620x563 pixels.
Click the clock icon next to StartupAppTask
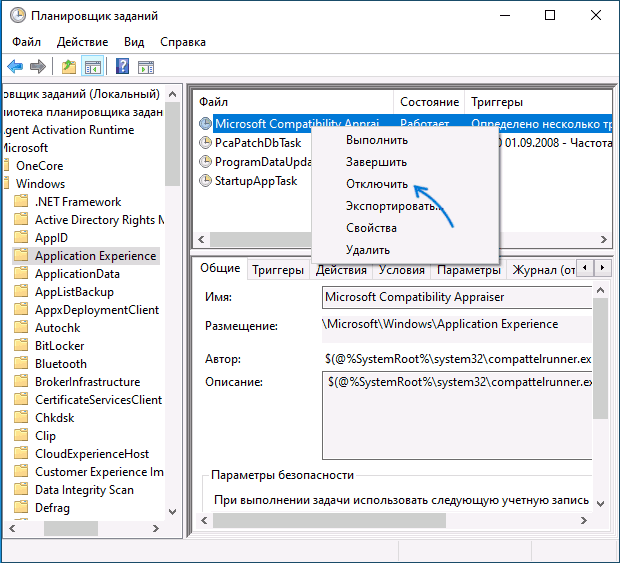click(x=205, y=181)
